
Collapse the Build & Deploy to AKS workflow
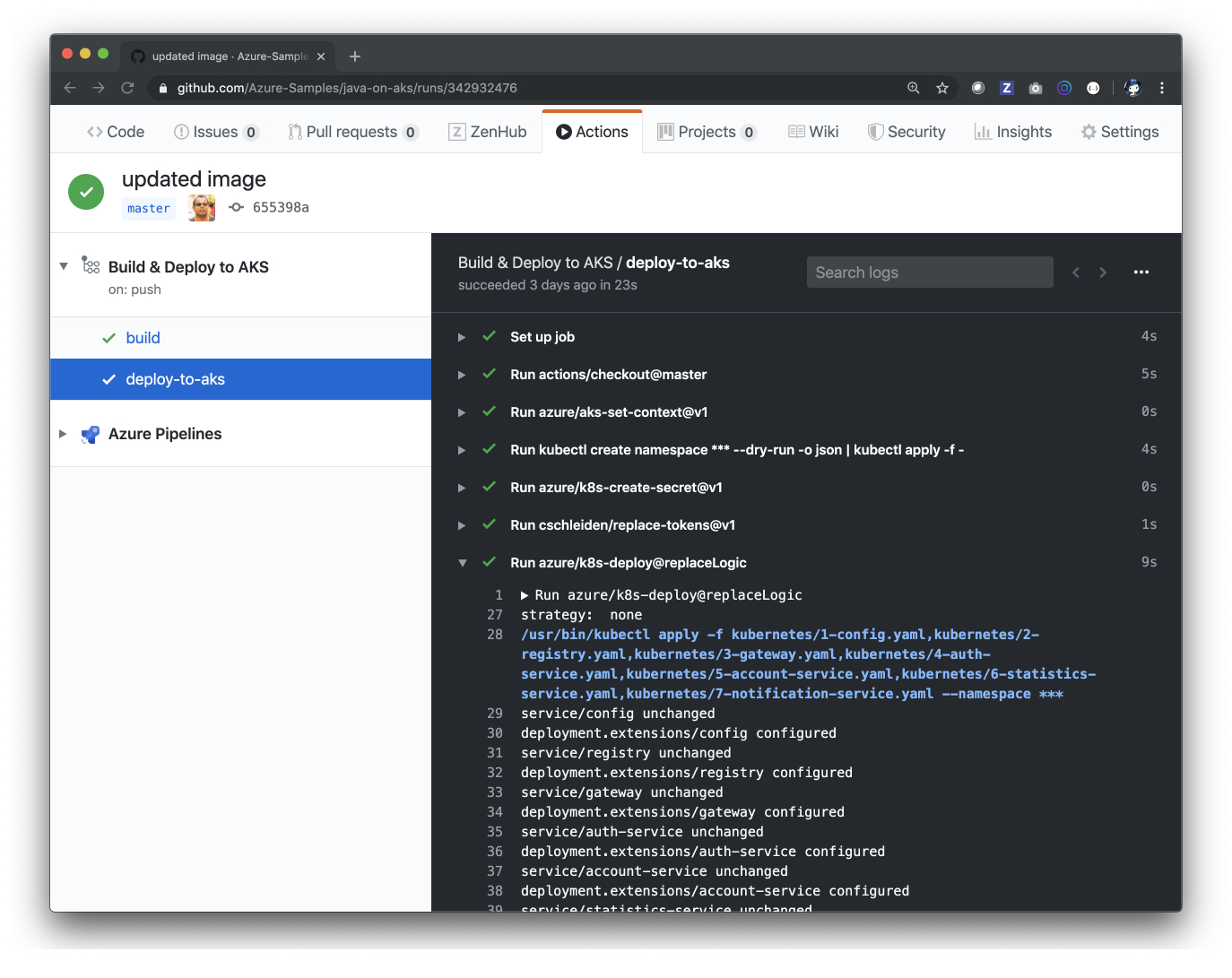[64, 266]
